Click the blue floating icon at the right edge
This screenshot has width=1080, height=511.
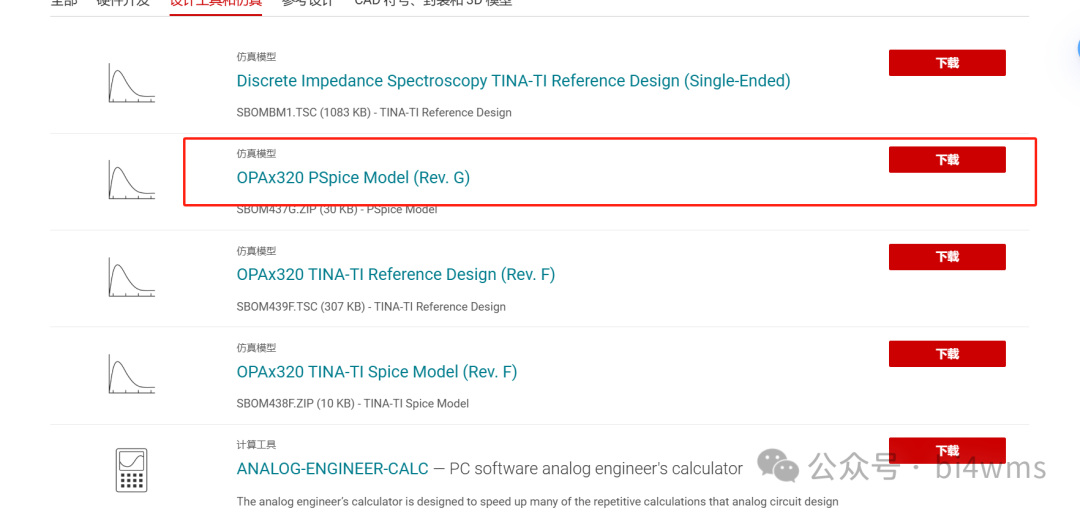[1076, 48]
